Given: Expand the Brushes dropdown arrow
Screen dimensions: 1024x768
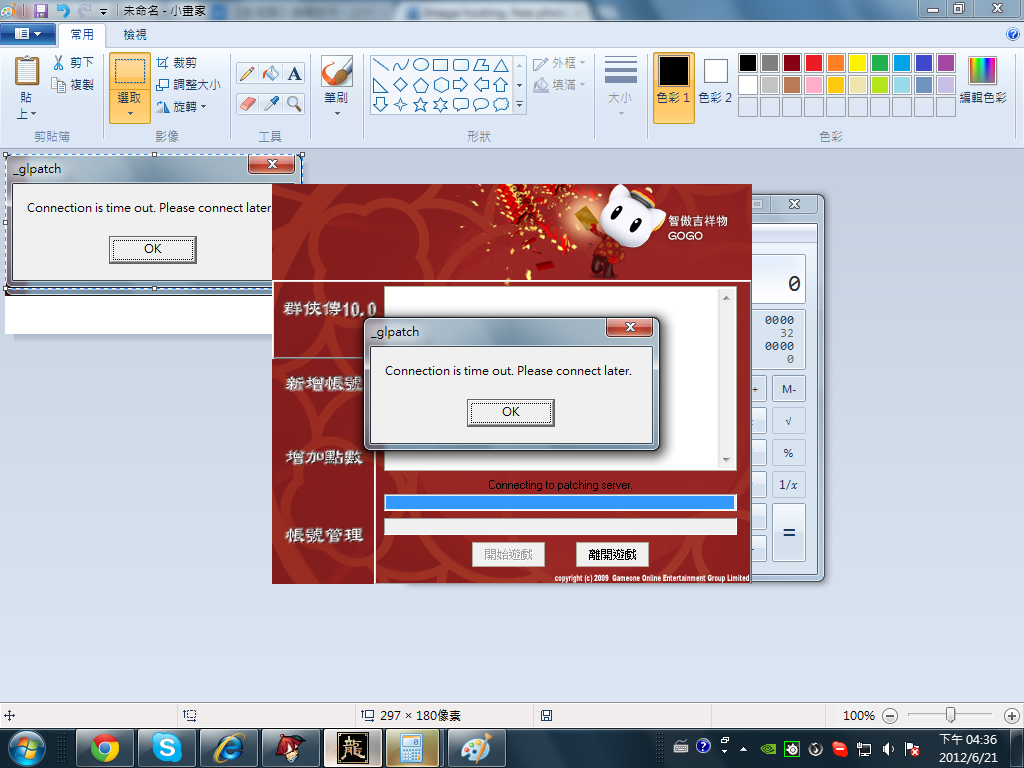Looking at the screenshot, I should pyautogui.click(x=336, y=113).
